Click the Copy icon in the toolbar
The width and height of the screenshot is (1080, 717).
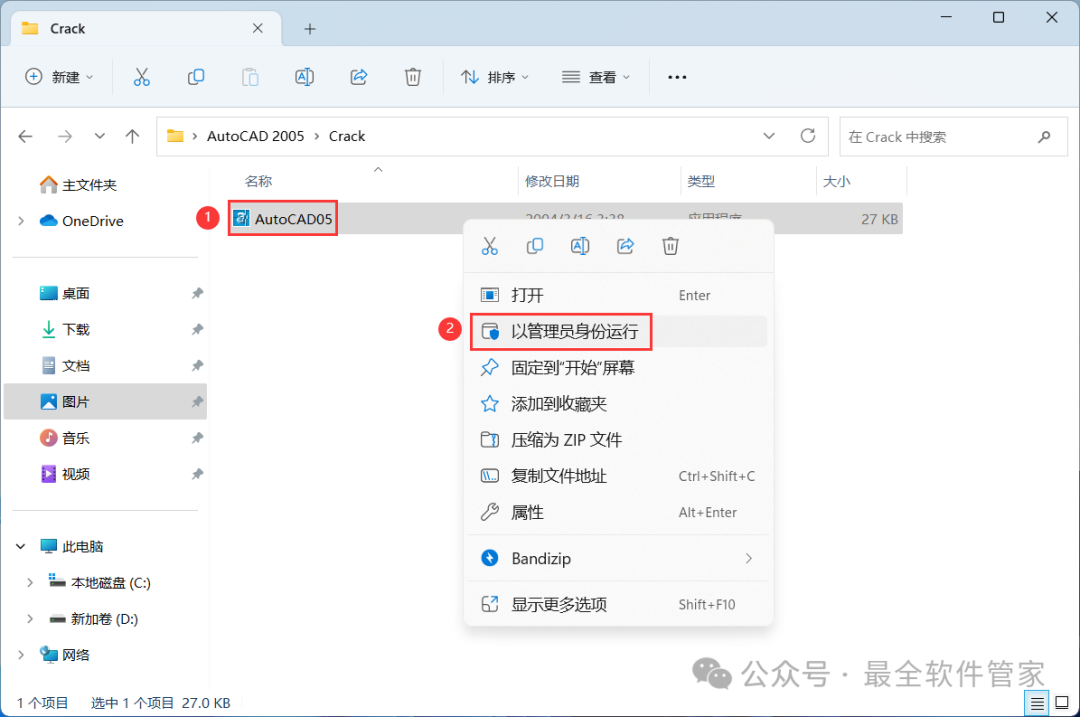[196, 77]
